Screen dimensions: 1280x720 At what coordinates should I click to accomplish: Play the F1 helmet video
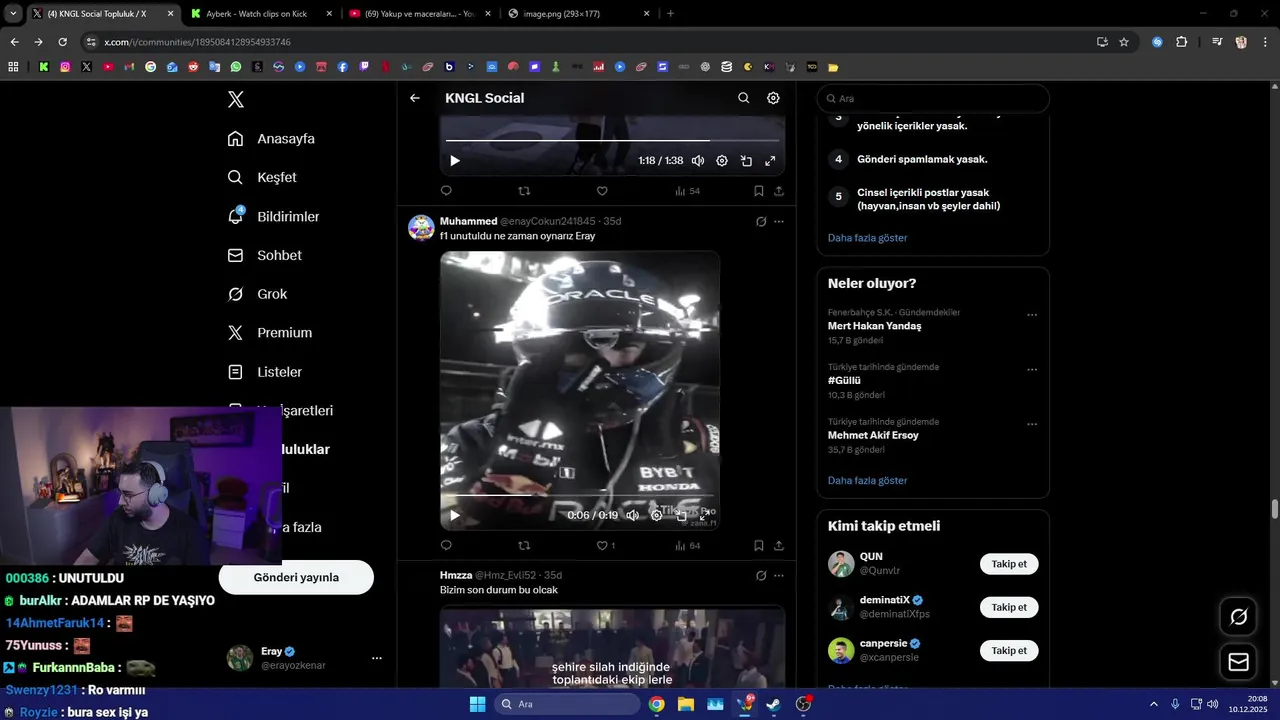[x=455, y=515]
